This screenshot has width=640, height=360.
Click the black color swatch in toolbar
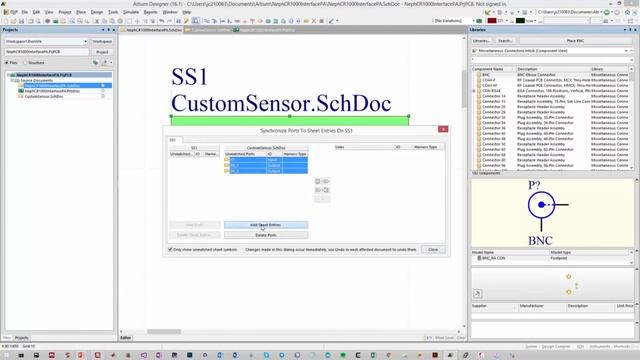tap(520, 21)
